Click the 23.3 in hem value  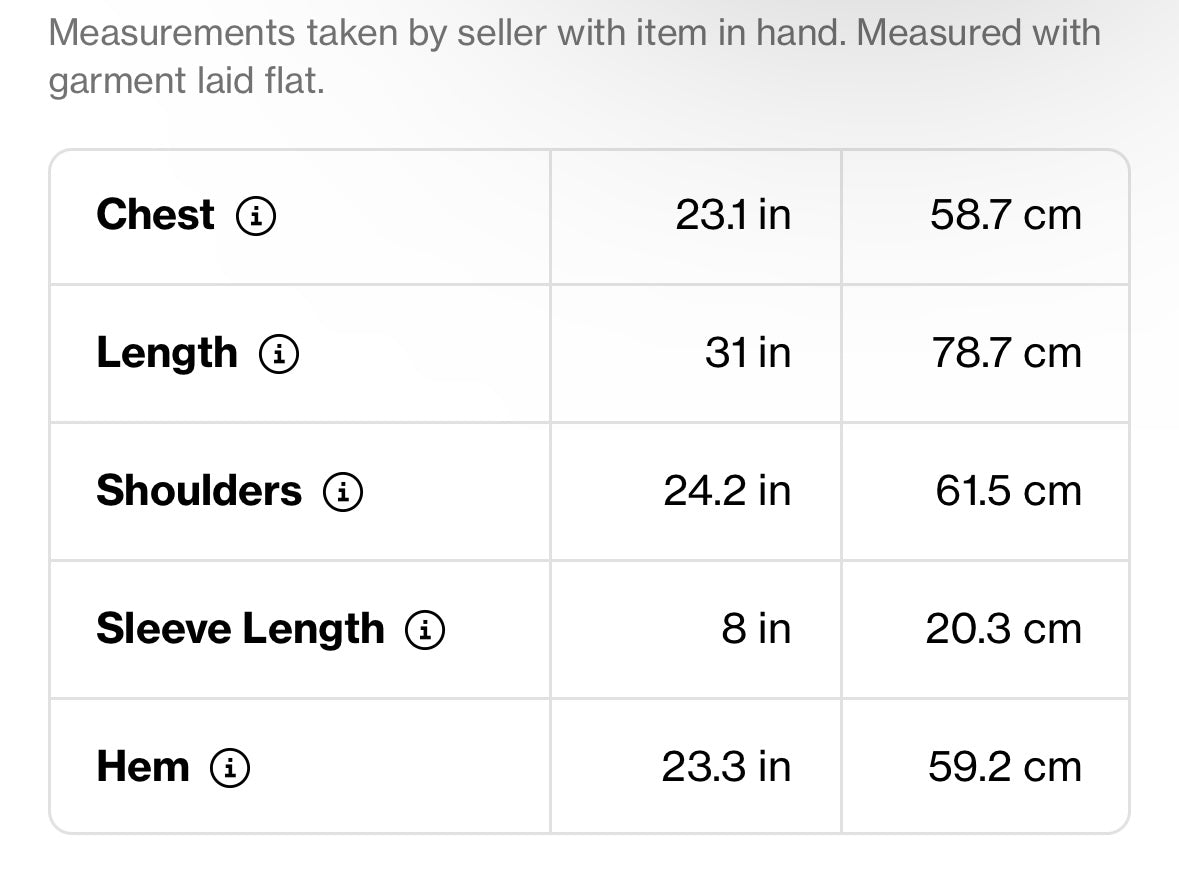tap(726, 767)
